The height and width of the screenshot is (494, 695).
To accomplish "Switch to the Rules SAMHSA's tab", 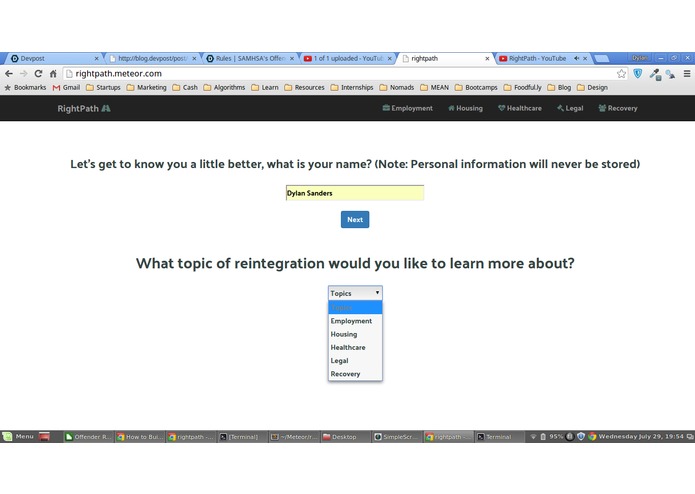I will 249,58.
